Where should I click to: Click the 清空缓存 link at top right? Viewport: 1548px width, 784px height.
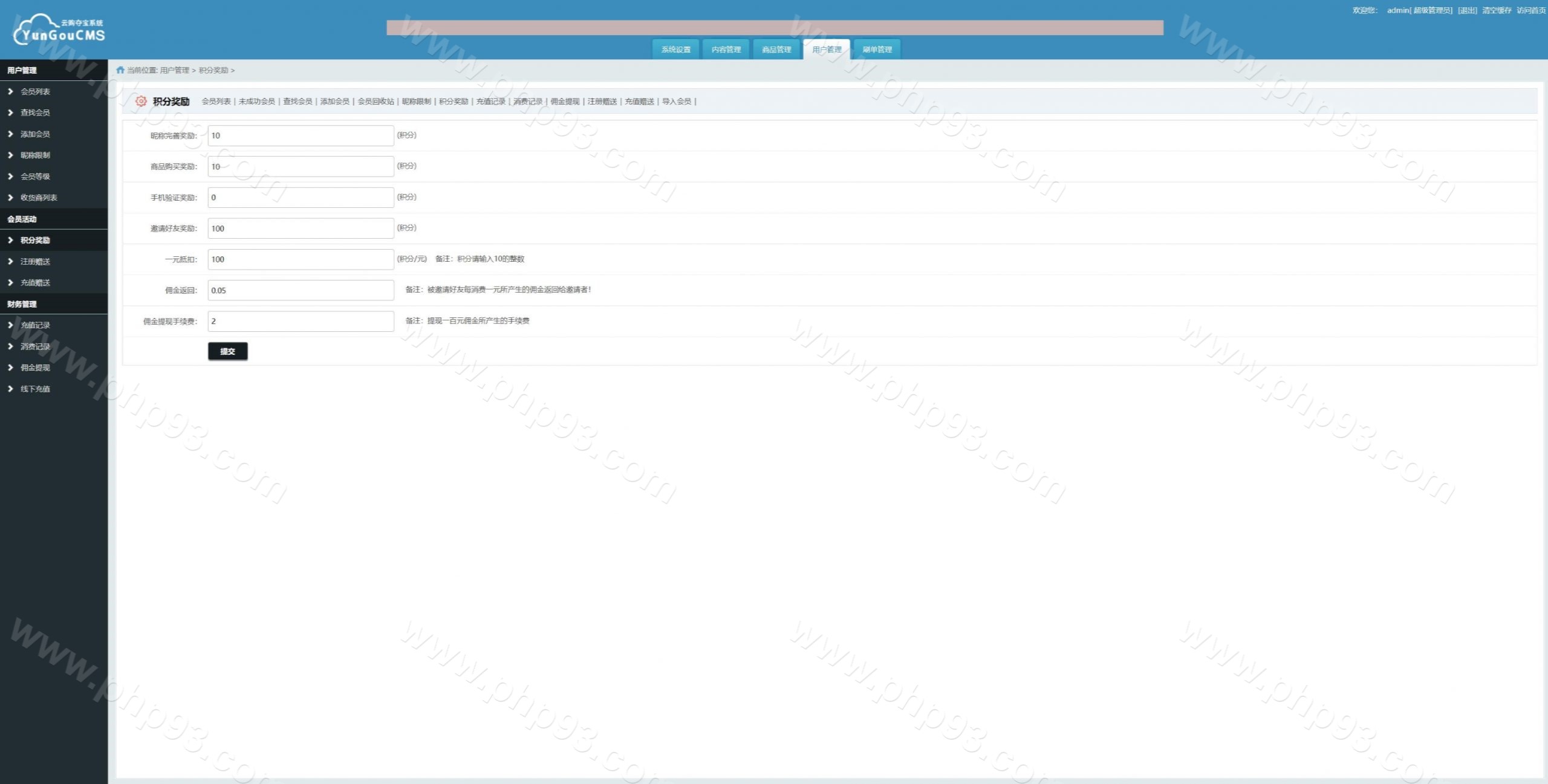[1496, 10]
